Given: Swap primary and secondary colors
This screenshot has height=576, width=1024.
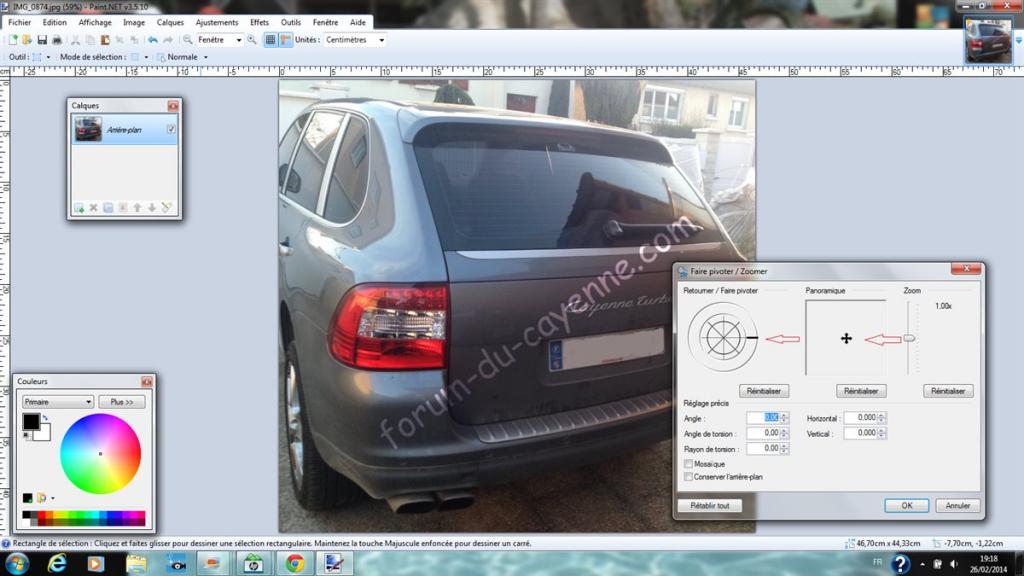Looking at the screenshot, I should pos(45,417).
